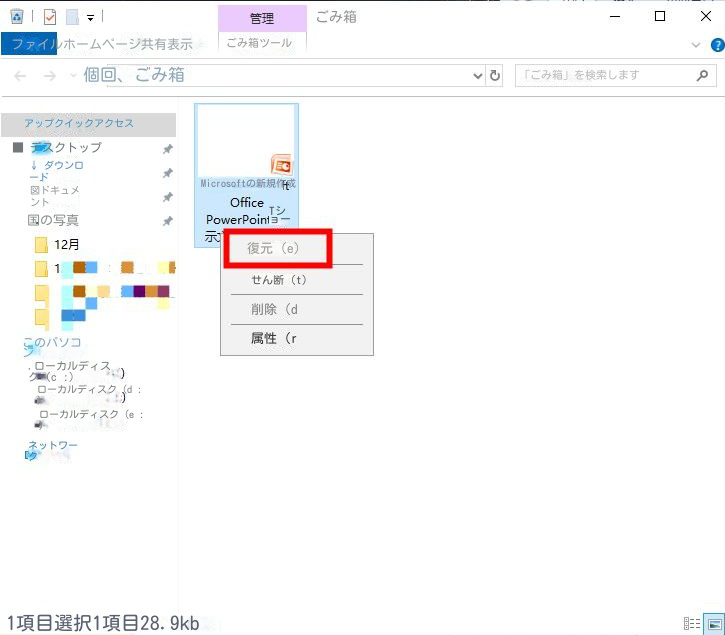Open the ファイル tab
This screenshot has width=725, height=635.
(29, 44)
